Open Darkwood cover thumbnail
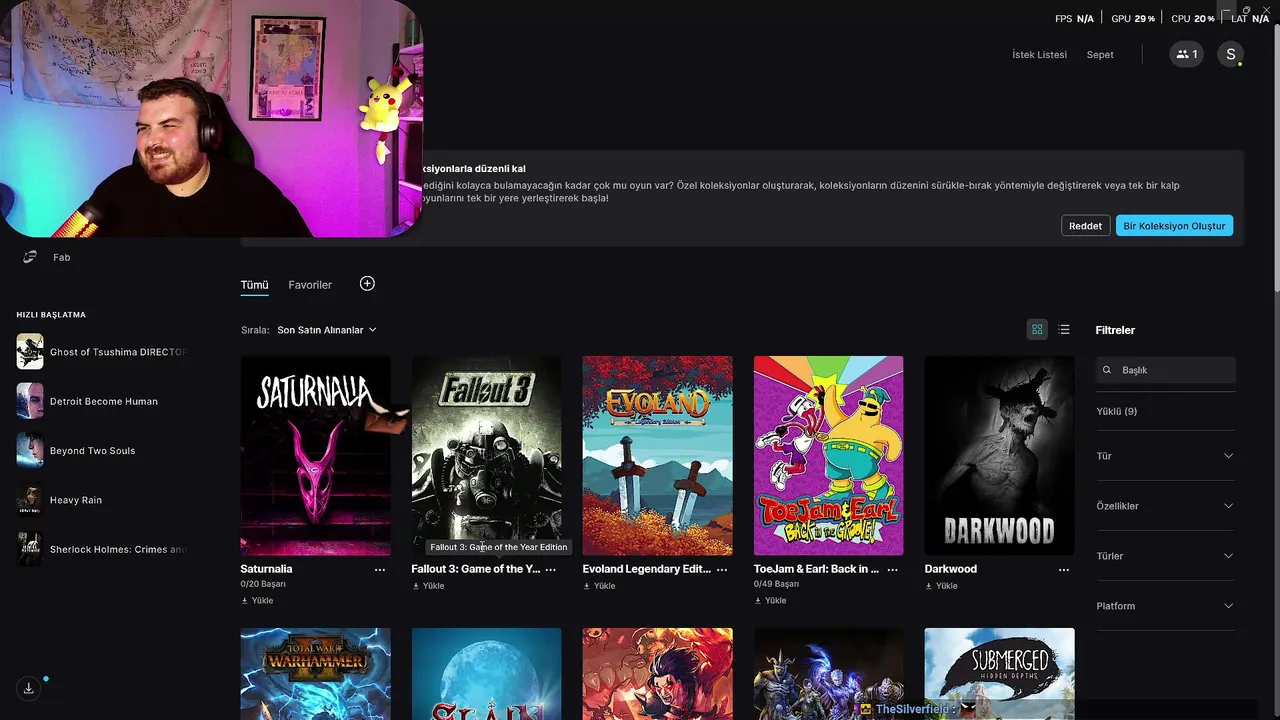The height and width of the screenshot is (720, 1280). [x=999, y=455]
